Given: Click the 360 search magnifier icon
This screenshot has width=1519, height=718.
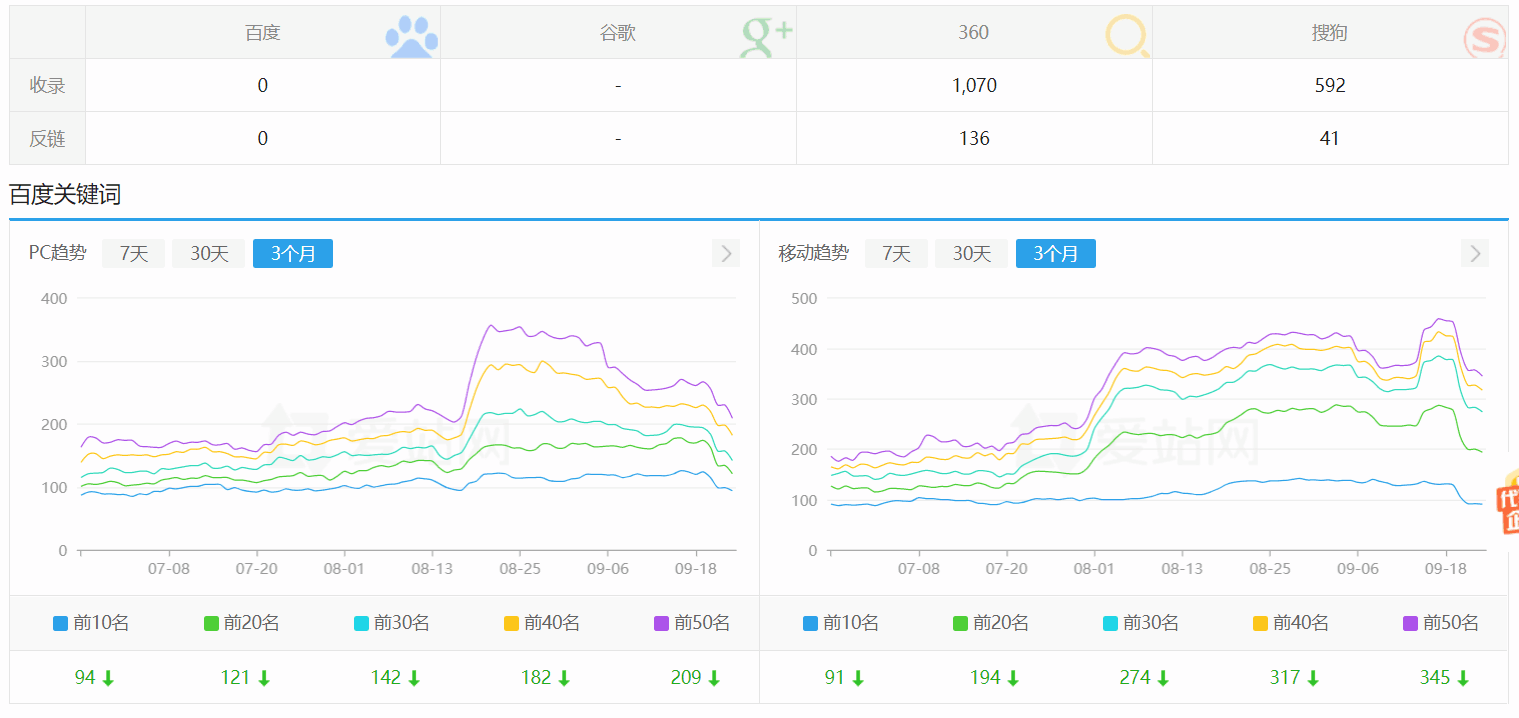Looking at the screenshot, I should pos(1127,36).
